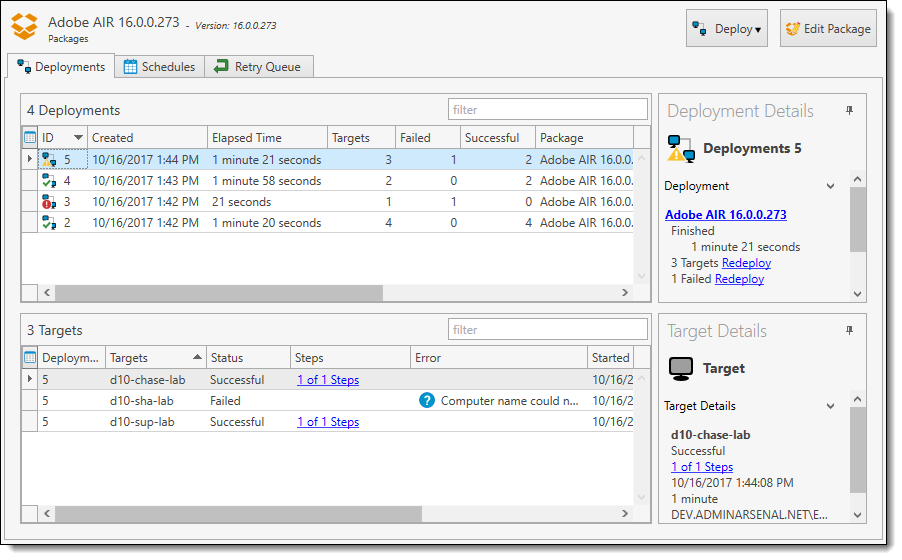Sort by Status column header in Targets
902x560 pixels.
tap(248, 357)
